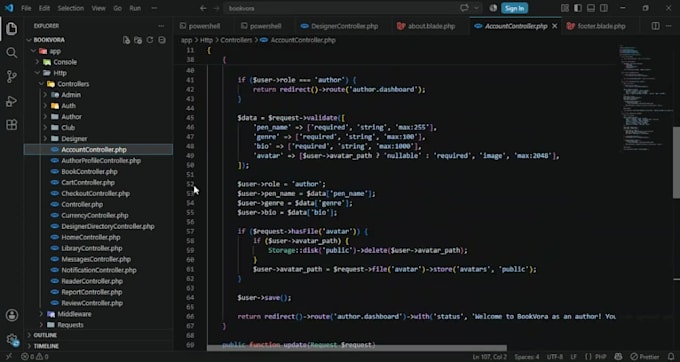Toggle the bottom panel

(591, 8)
